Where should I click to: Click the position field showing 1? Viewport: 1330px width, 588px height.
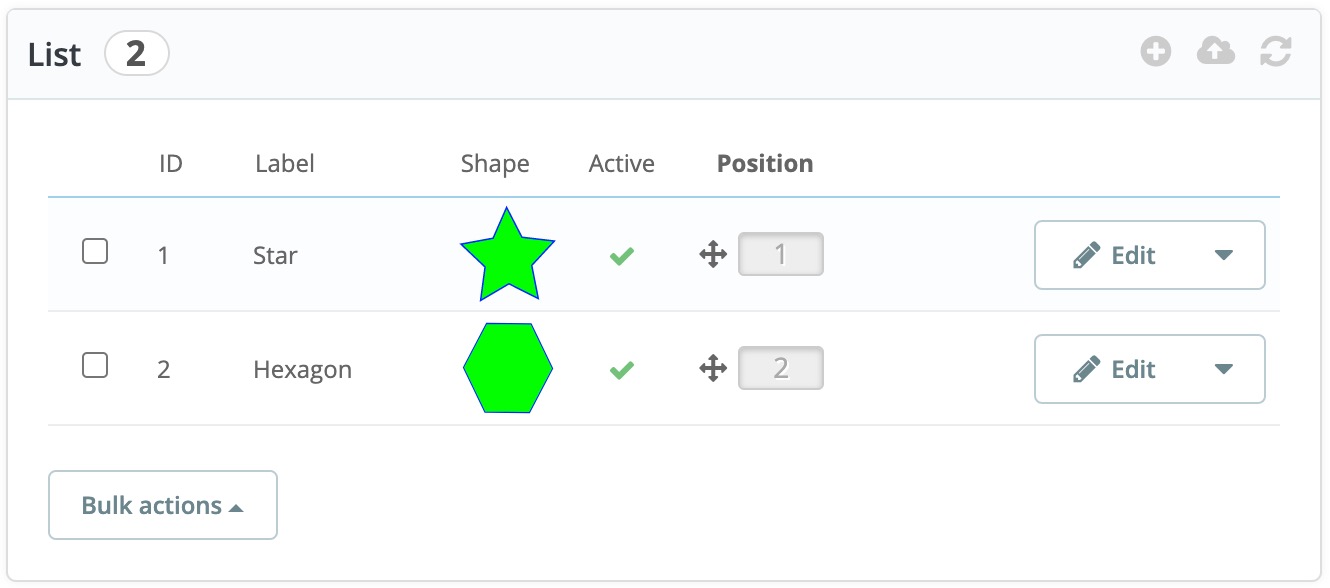781,255
